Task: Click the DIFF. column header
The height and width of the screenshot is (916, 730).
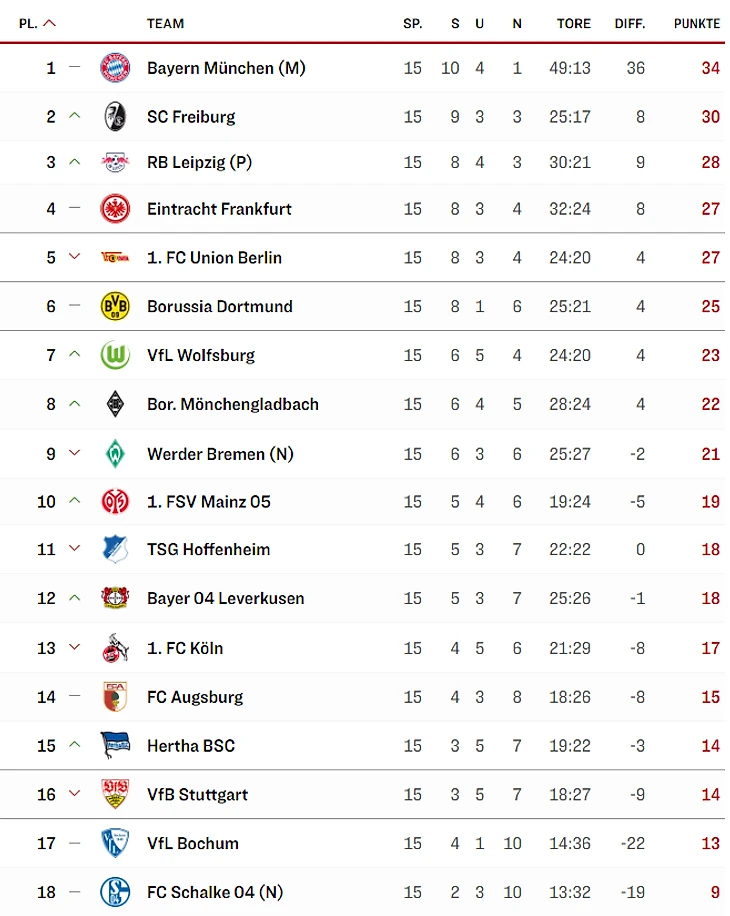Action: tap(630, 24)
